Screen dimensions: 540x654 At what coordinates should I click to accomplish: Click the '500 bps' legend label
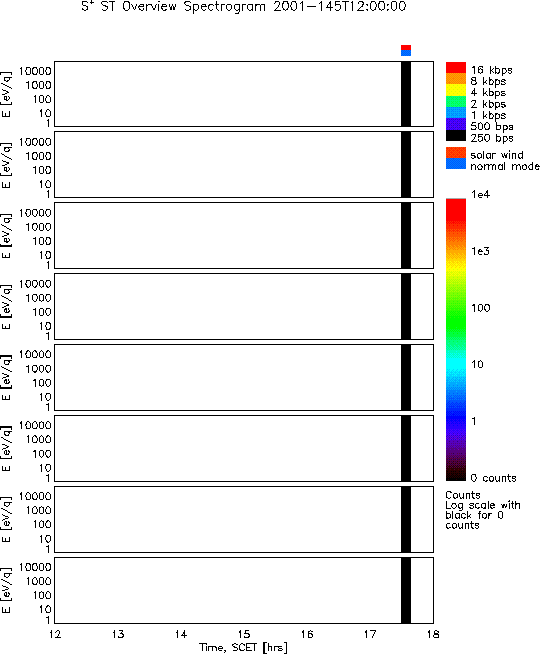[x=492, y=126]
